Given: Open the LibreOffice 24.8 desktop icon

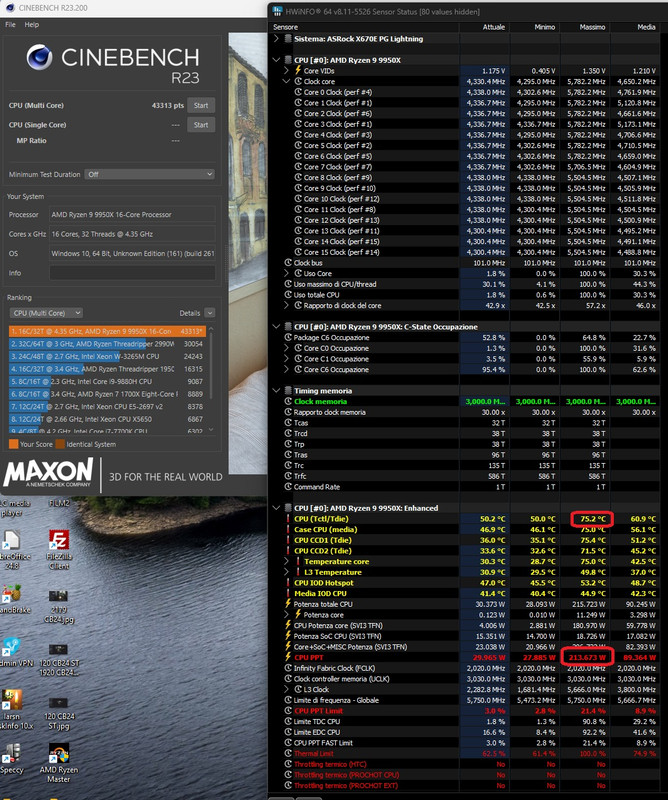Looking at the screenshot, I should [12, 548].
